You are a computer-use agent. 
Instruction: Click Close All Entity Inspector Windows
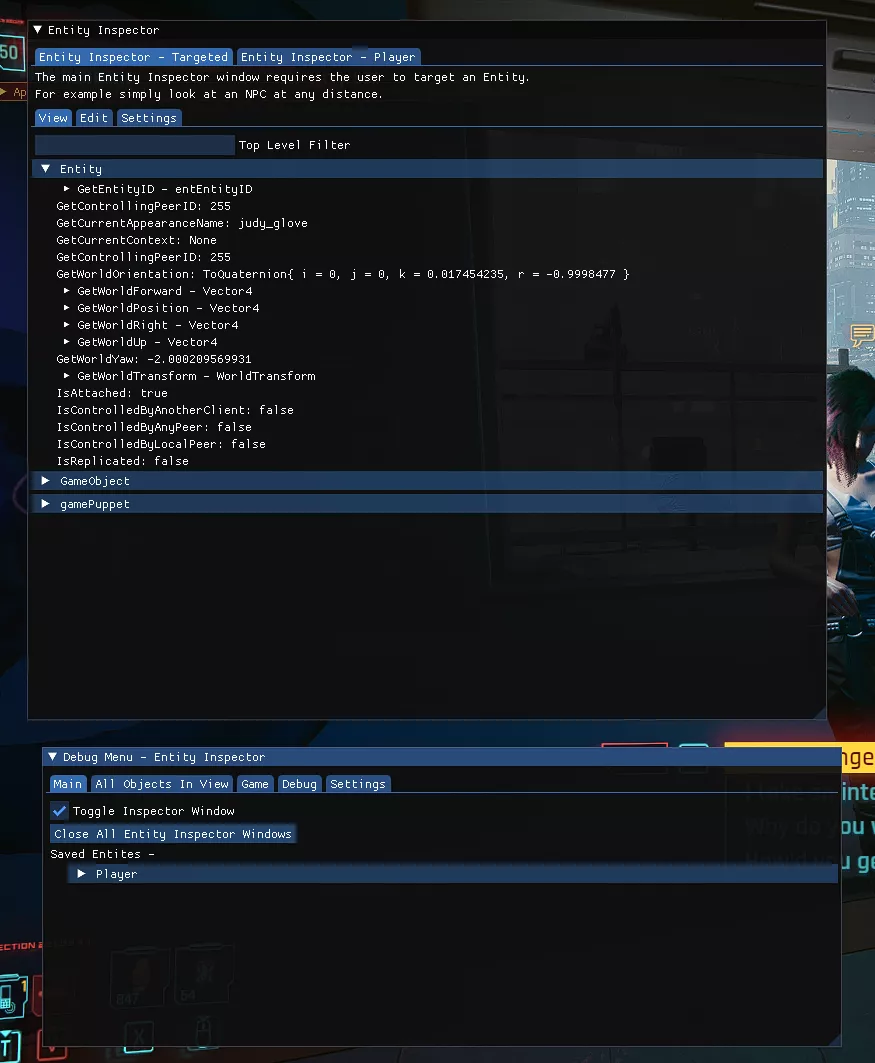(173, 834)
